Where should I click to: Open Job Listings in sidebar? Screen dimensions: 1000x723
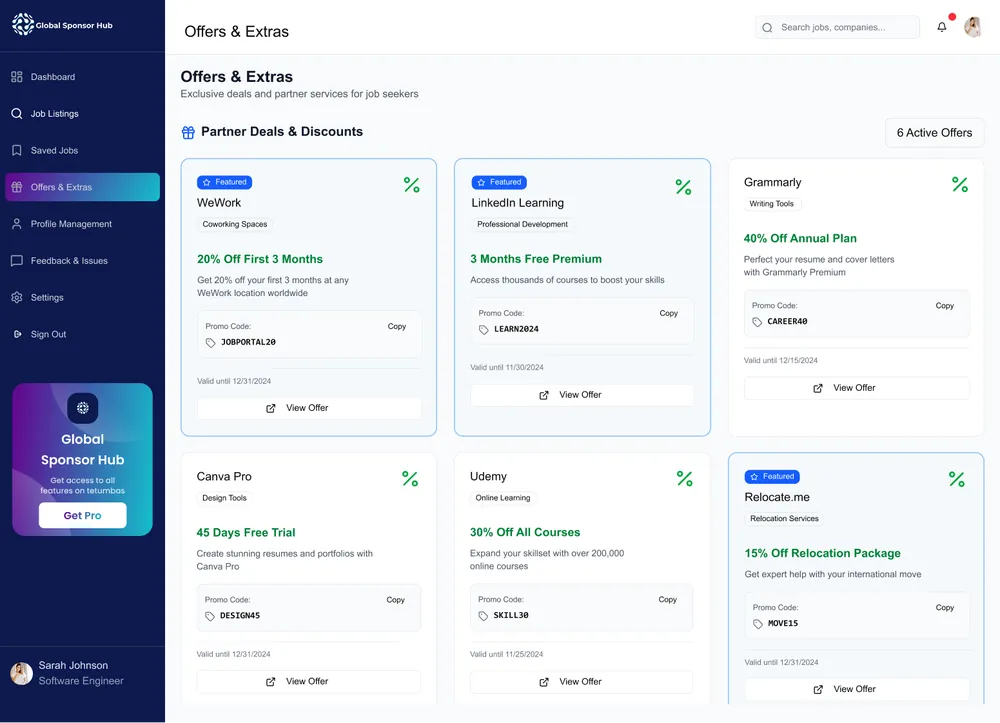(x=82, y=113)
